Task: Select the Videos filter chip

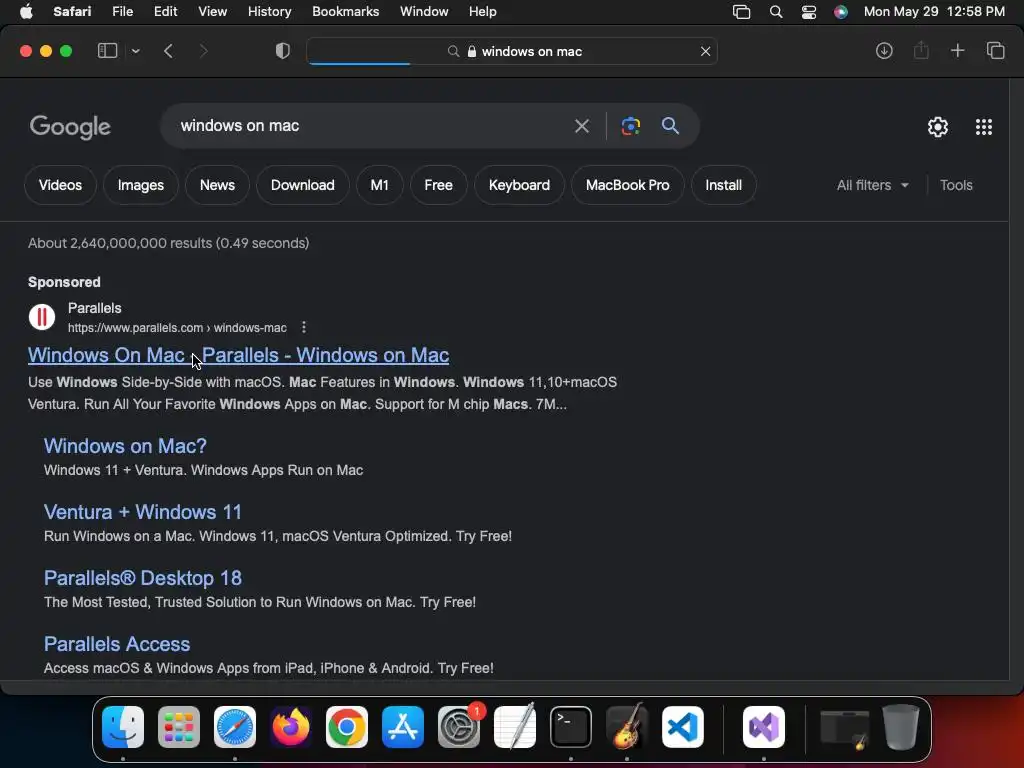Action: point(60,185)
